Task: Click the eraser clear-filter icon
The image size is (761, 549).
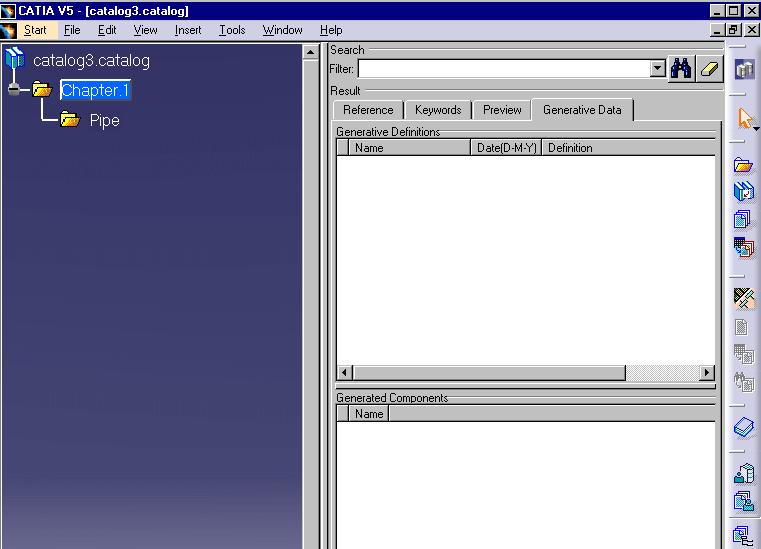Action: 709,69
